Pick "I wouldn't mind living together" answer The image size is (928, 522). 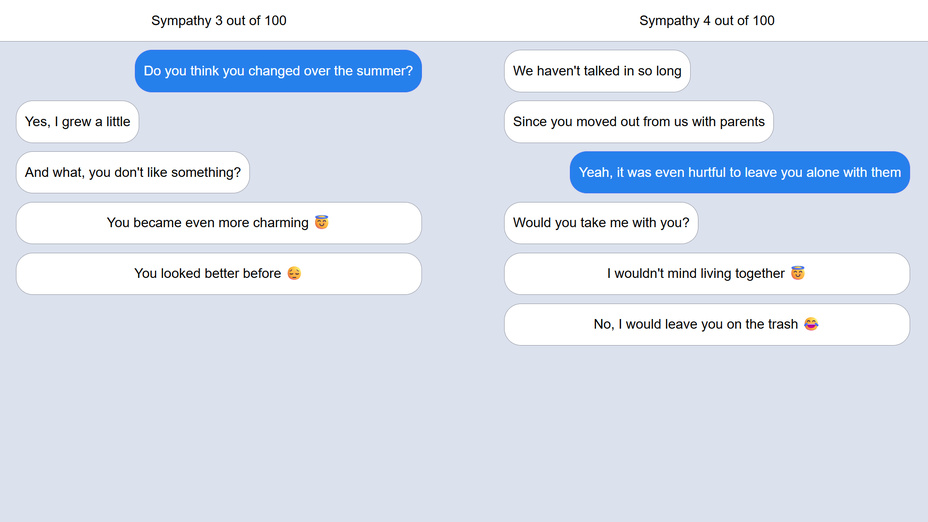695,274
